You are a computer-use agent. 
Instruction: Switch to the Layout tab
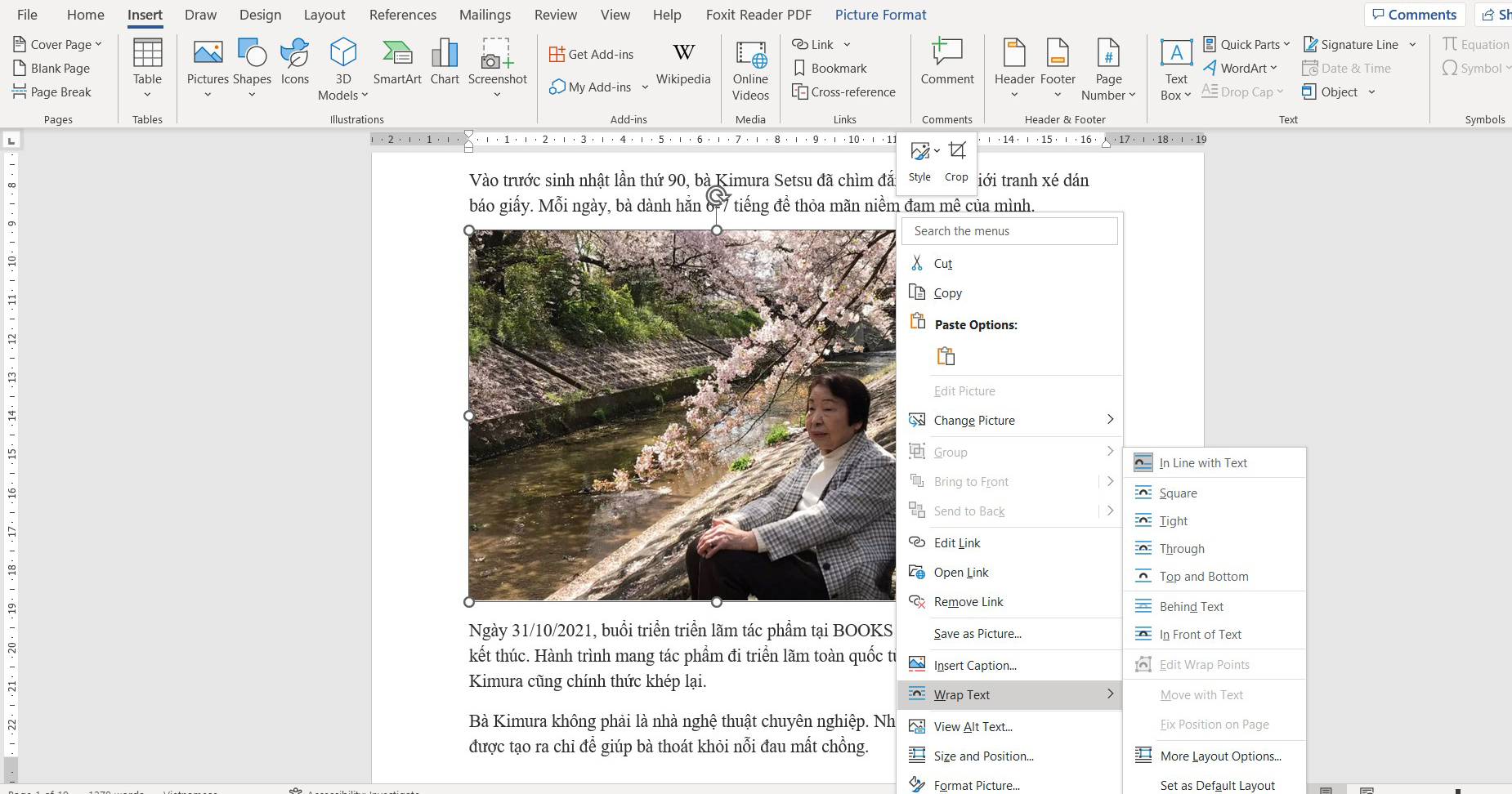pos(324,15)
